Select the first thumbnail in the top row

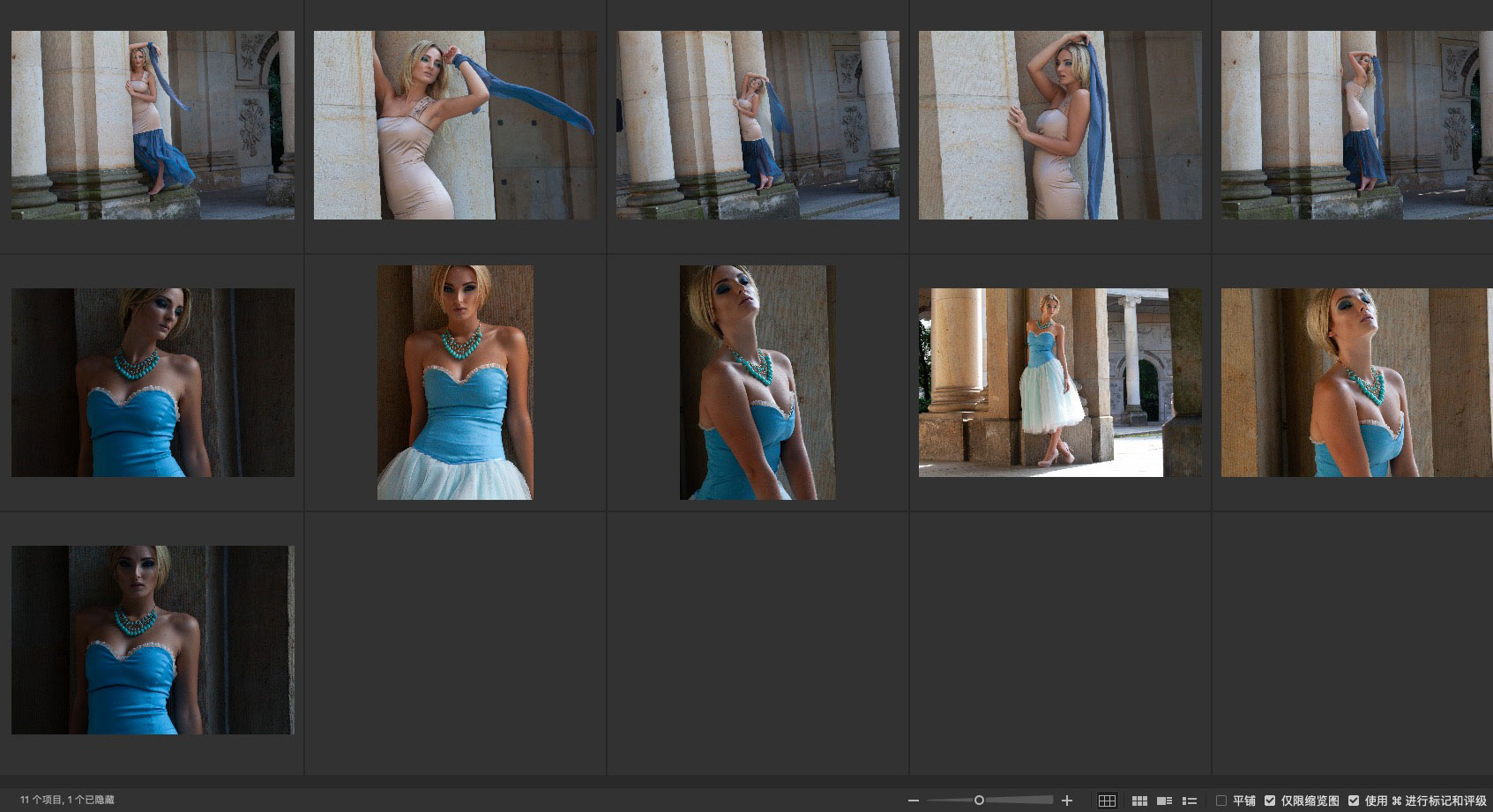click(153, 125)
